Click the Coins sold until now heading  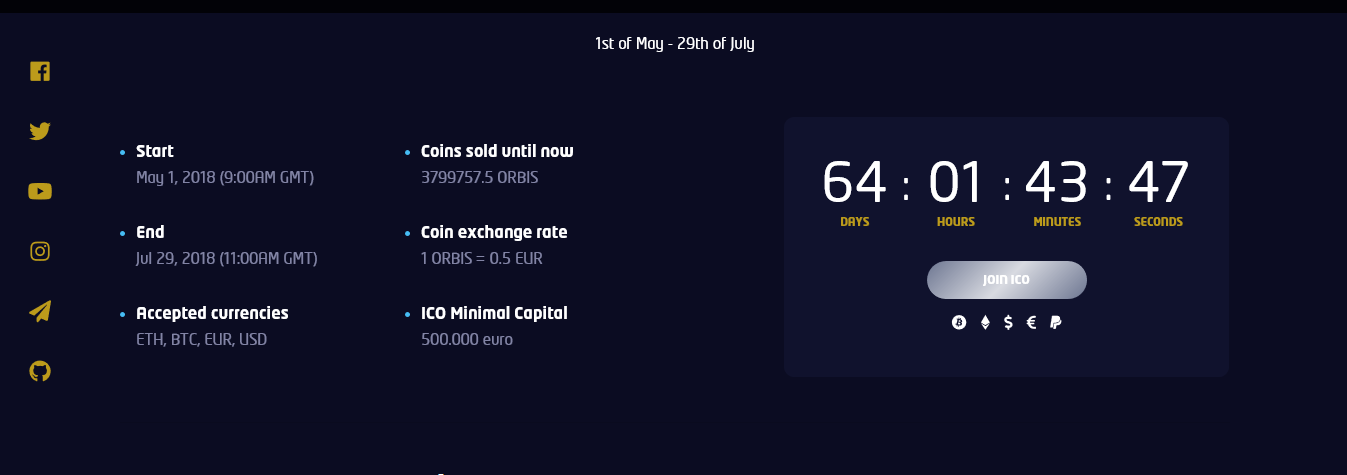[497, 151]
